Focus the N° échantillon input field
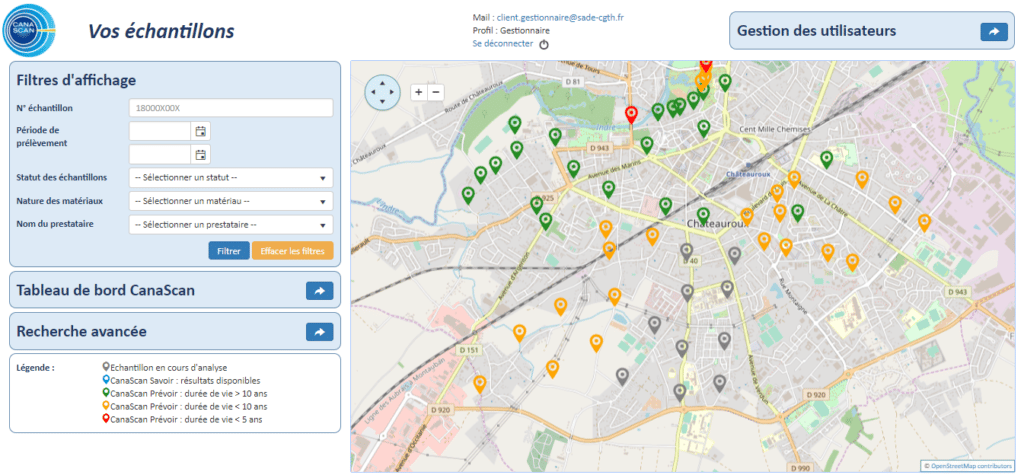The image size is (1024, 475). pos(231,108)
